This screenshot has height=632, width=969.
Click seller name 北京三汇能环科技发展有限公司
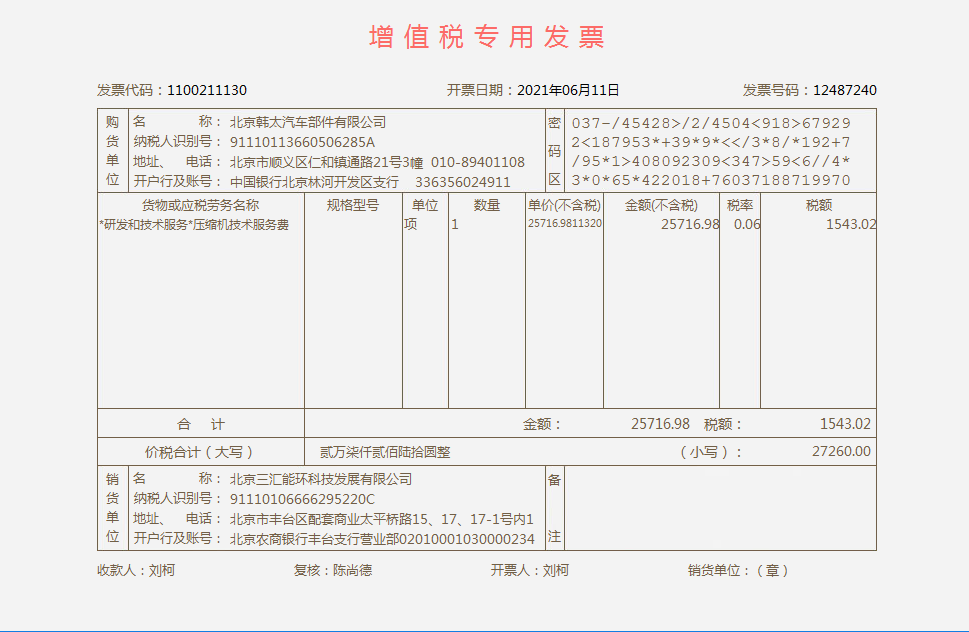321,479
